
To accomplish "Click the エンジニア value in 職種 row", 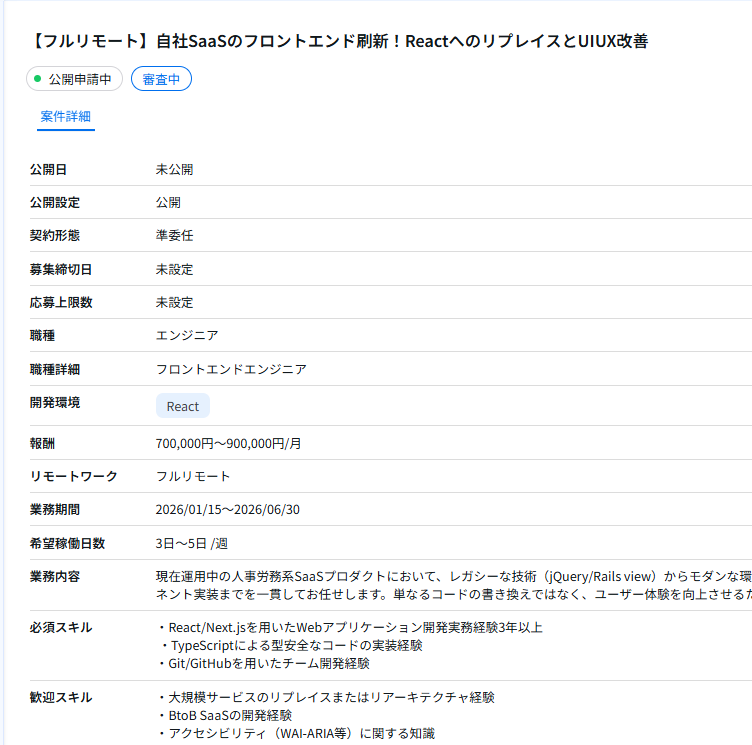I will tap(187, 335).
